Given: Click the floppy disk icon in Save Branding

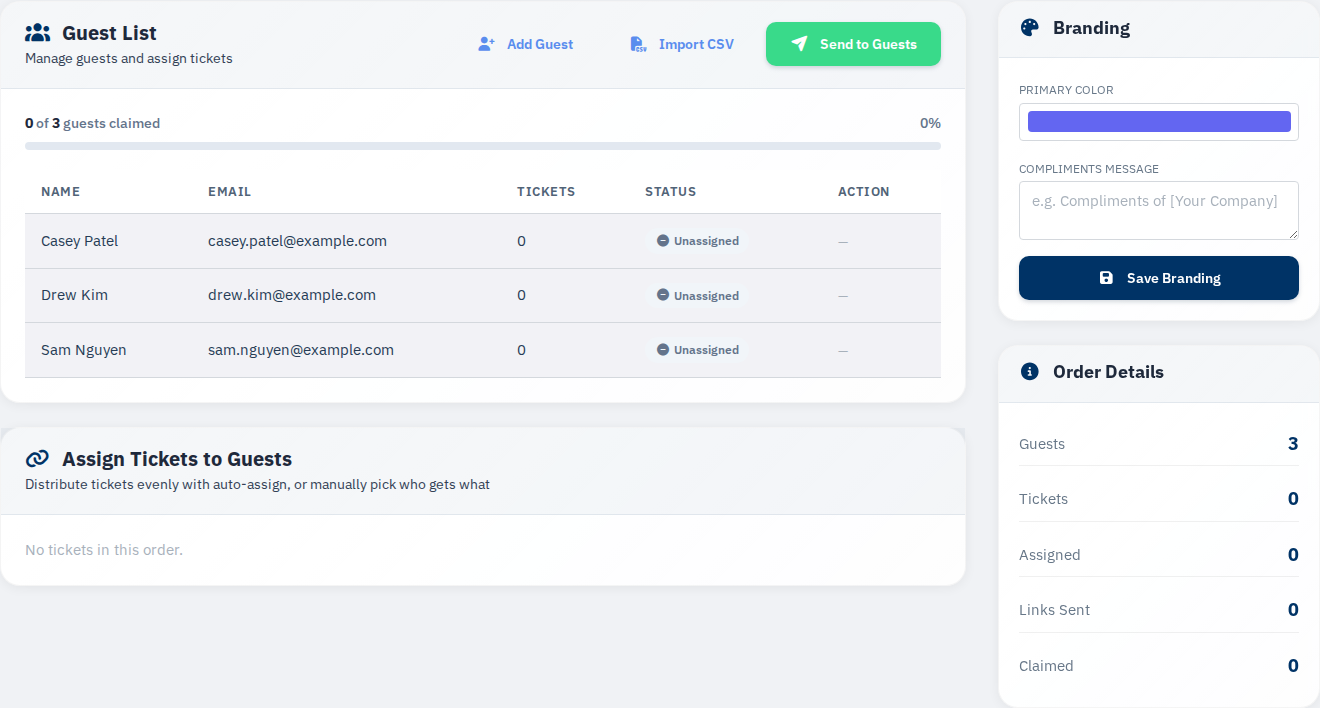Looking at the screenshot, I should [x=1106, y=278].
